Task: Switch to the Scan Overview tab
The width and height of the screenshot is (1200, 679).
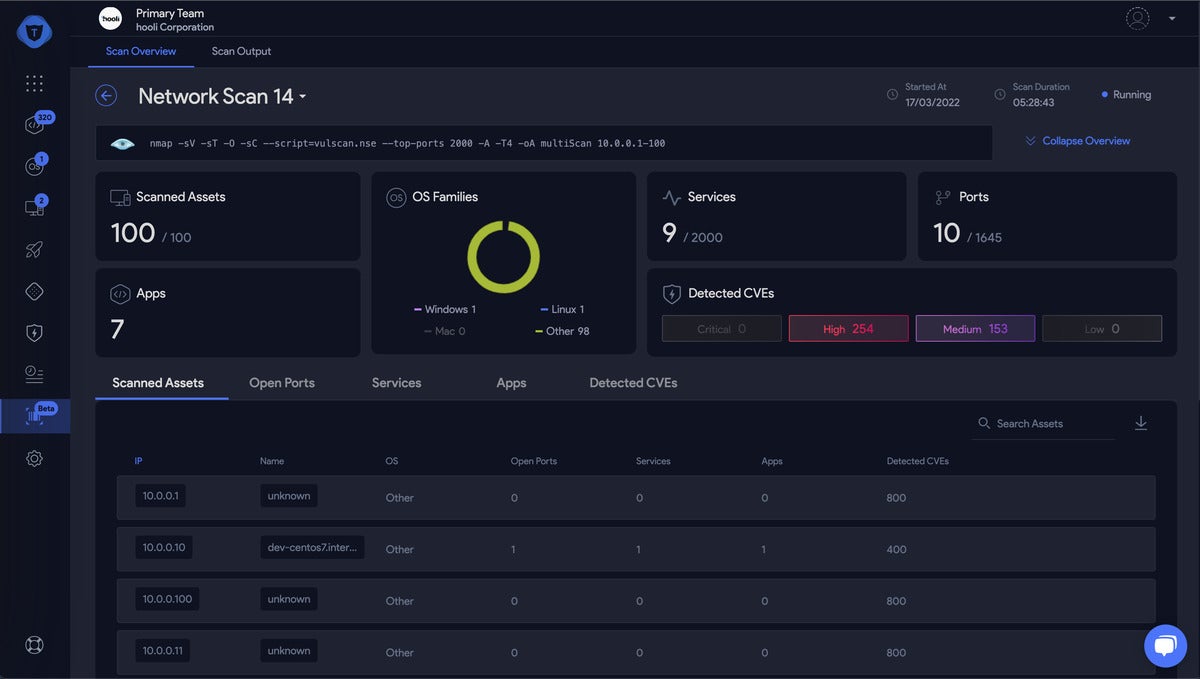Action: point(141,51)
